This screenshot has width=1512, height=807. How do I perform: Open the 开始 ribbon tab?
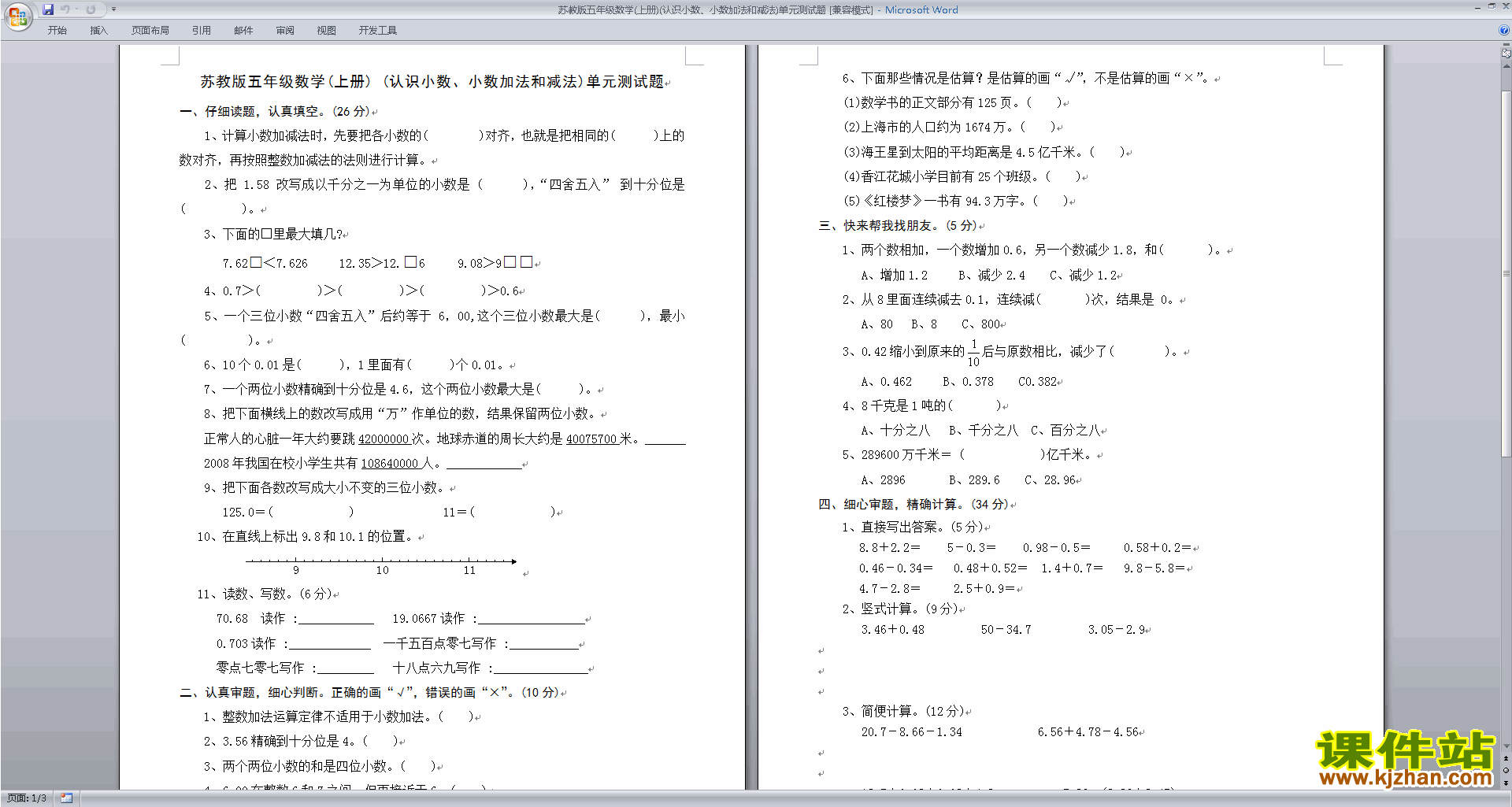[x=57, y=31]
